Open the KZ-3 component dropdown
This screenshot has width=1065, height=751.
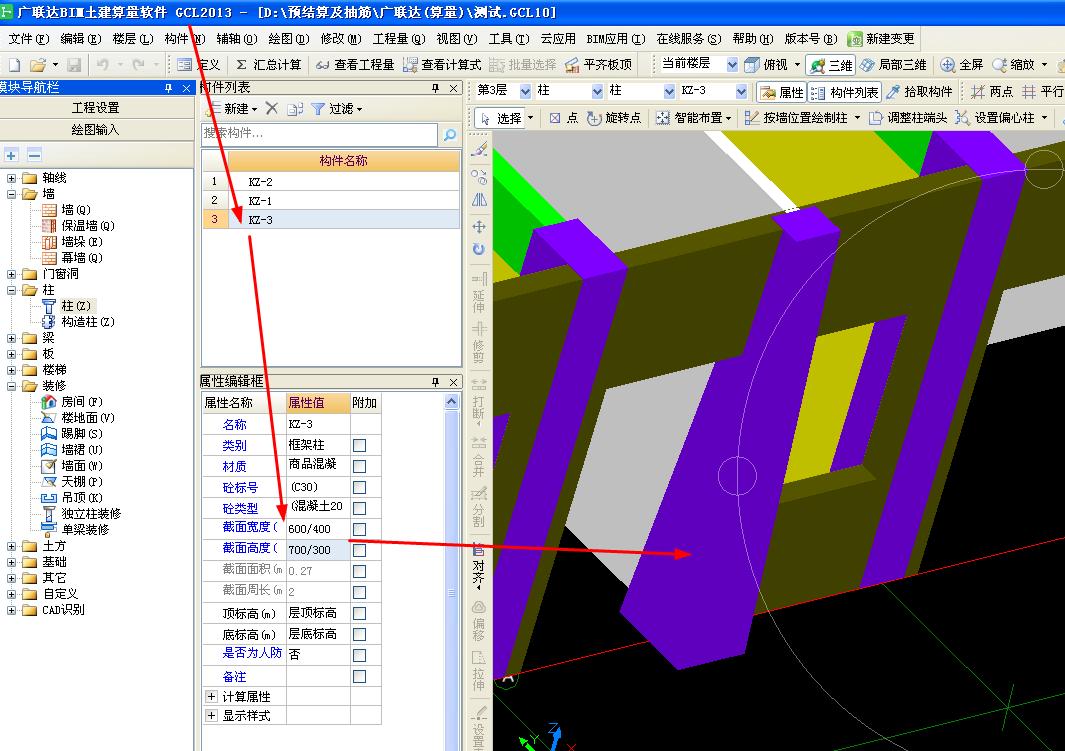741,91
